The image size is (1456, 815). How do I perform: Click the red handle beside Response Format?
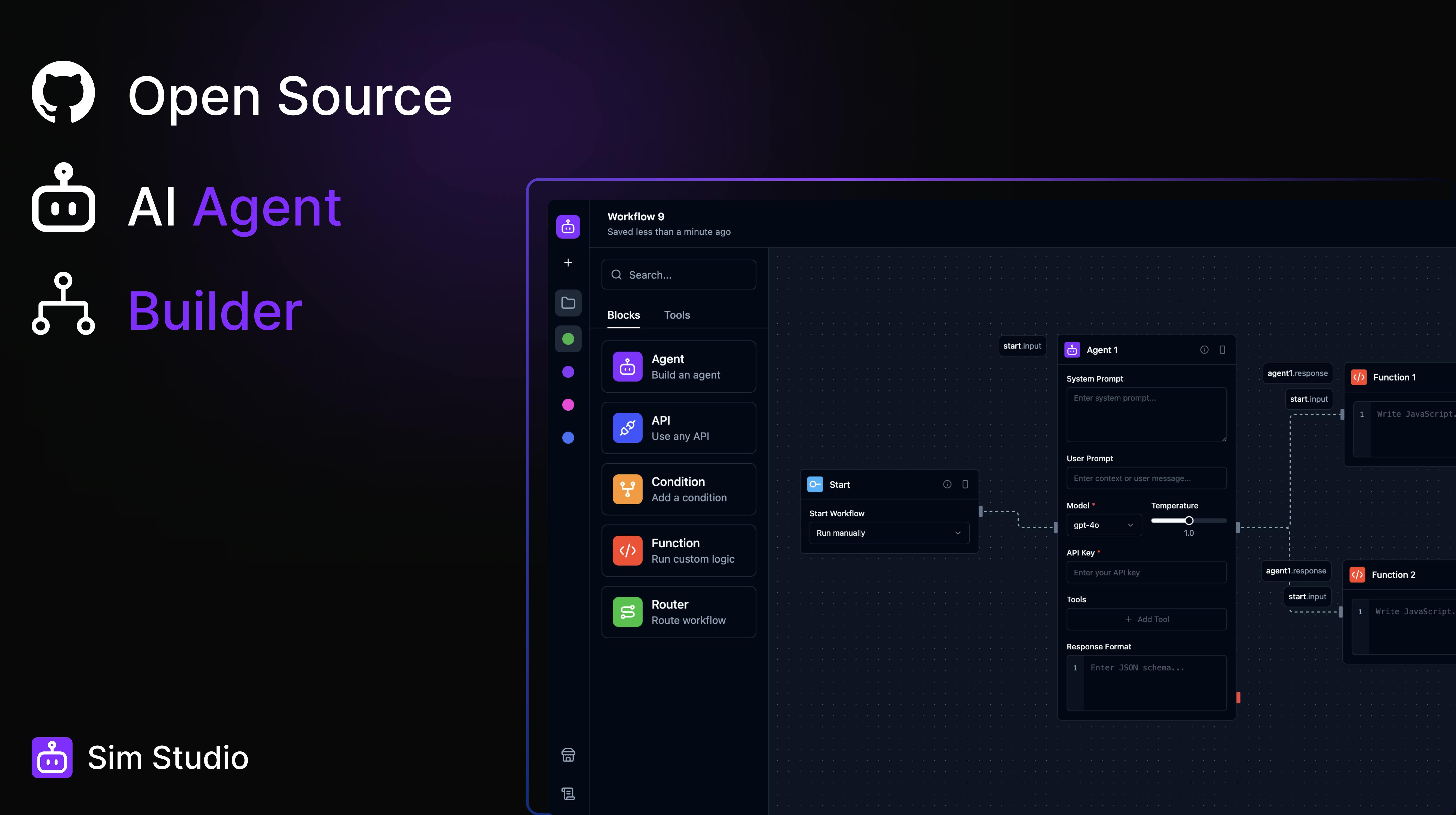click(x=1238, y=697)
